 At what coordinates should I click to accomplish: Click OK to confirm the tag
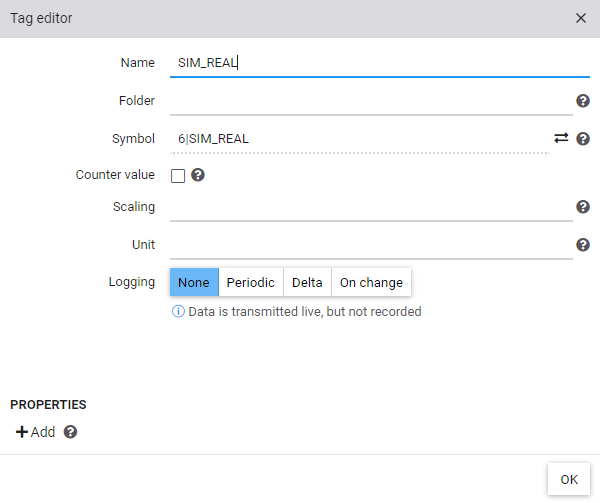coord(569,479)
